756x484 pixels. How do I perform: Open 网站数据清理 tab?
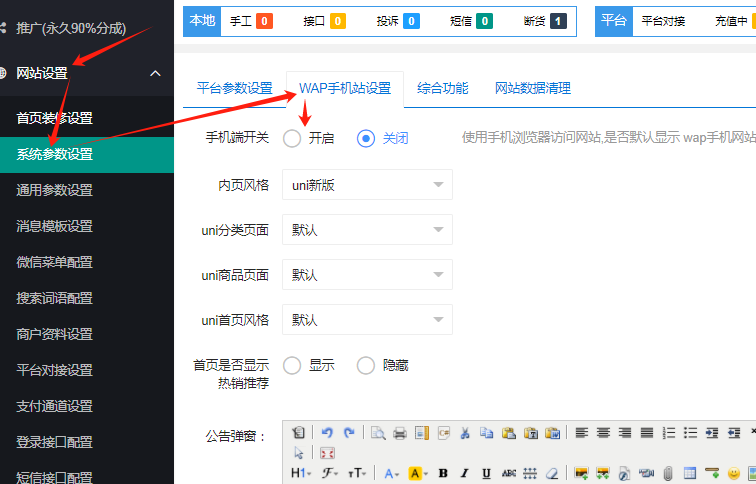tap(533, 88)
